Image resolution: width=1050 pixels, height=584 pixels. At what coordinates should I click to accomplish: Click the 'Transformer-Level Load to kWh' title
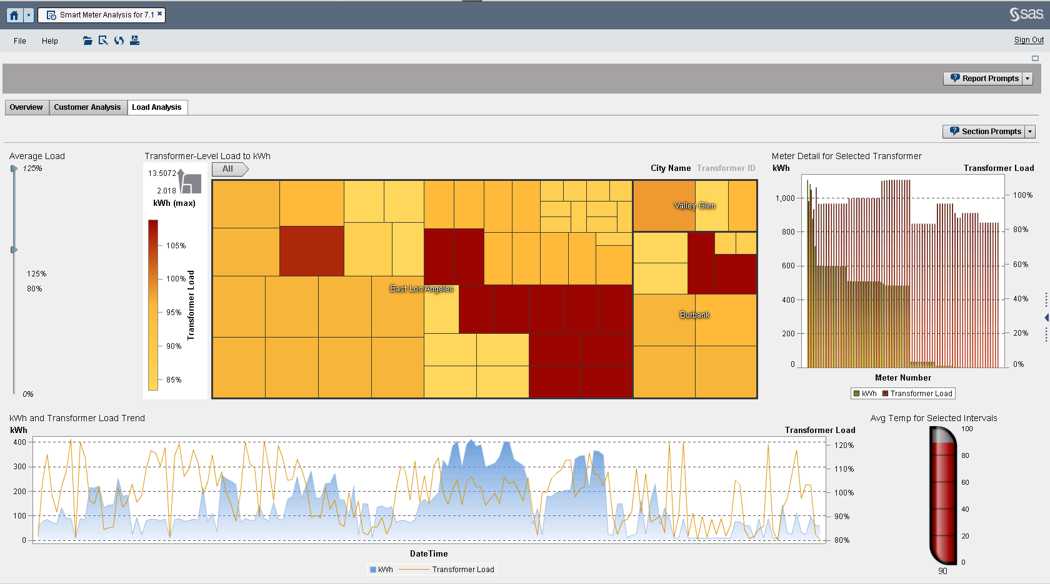click(x=208, y=156)
